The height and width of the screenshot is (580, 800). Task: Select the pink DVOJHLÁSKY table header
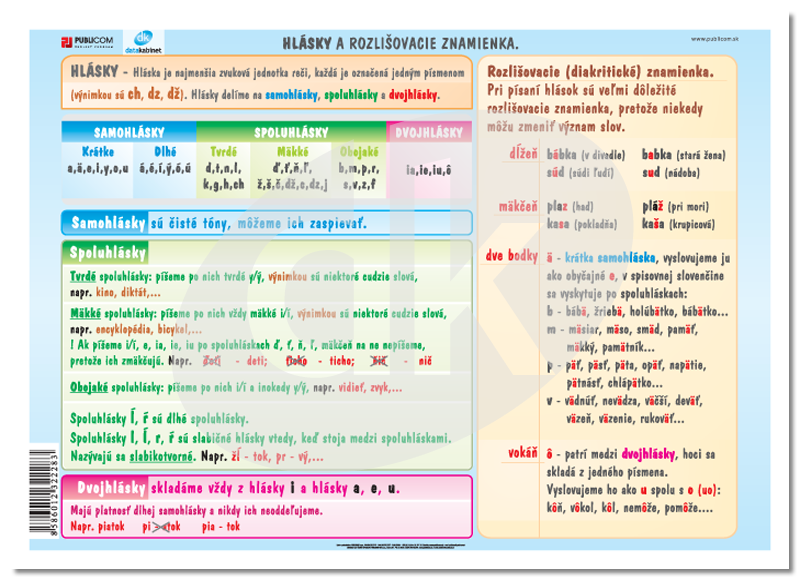coord(429,133)
